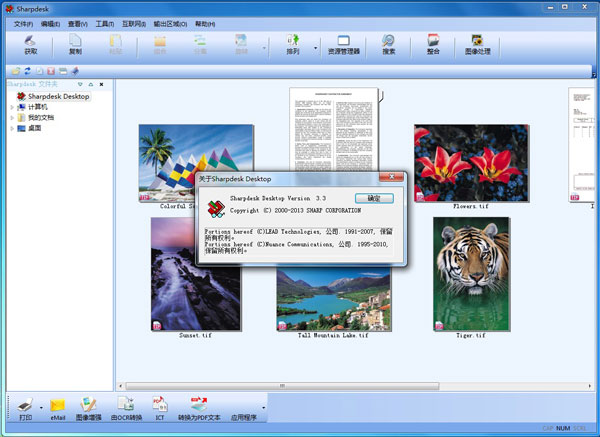Open the dropdown arrow next to the rotate icon
The height and width of the screenshot is (437, 600).
pos(264,48)
